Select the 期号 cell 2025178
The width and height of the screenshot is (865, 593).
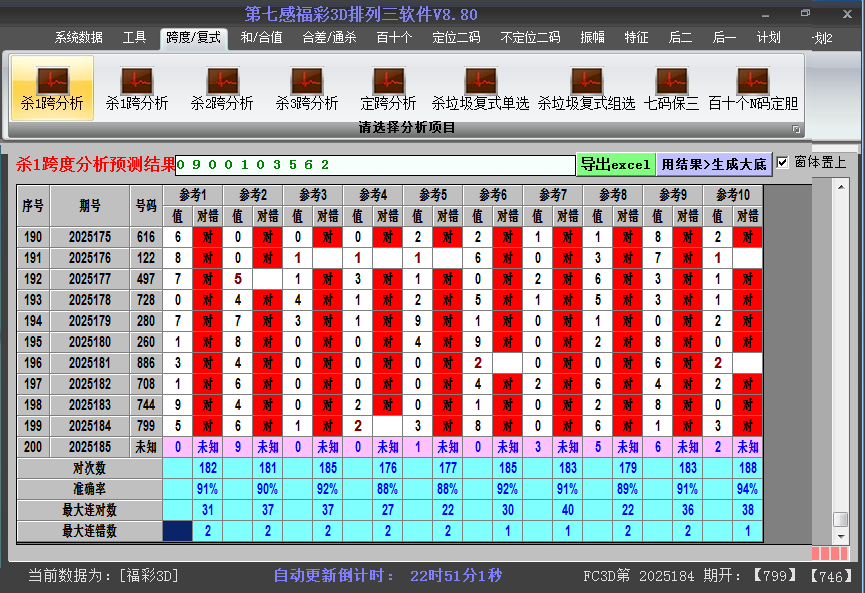pyautogui.click(x=90, y=300)
